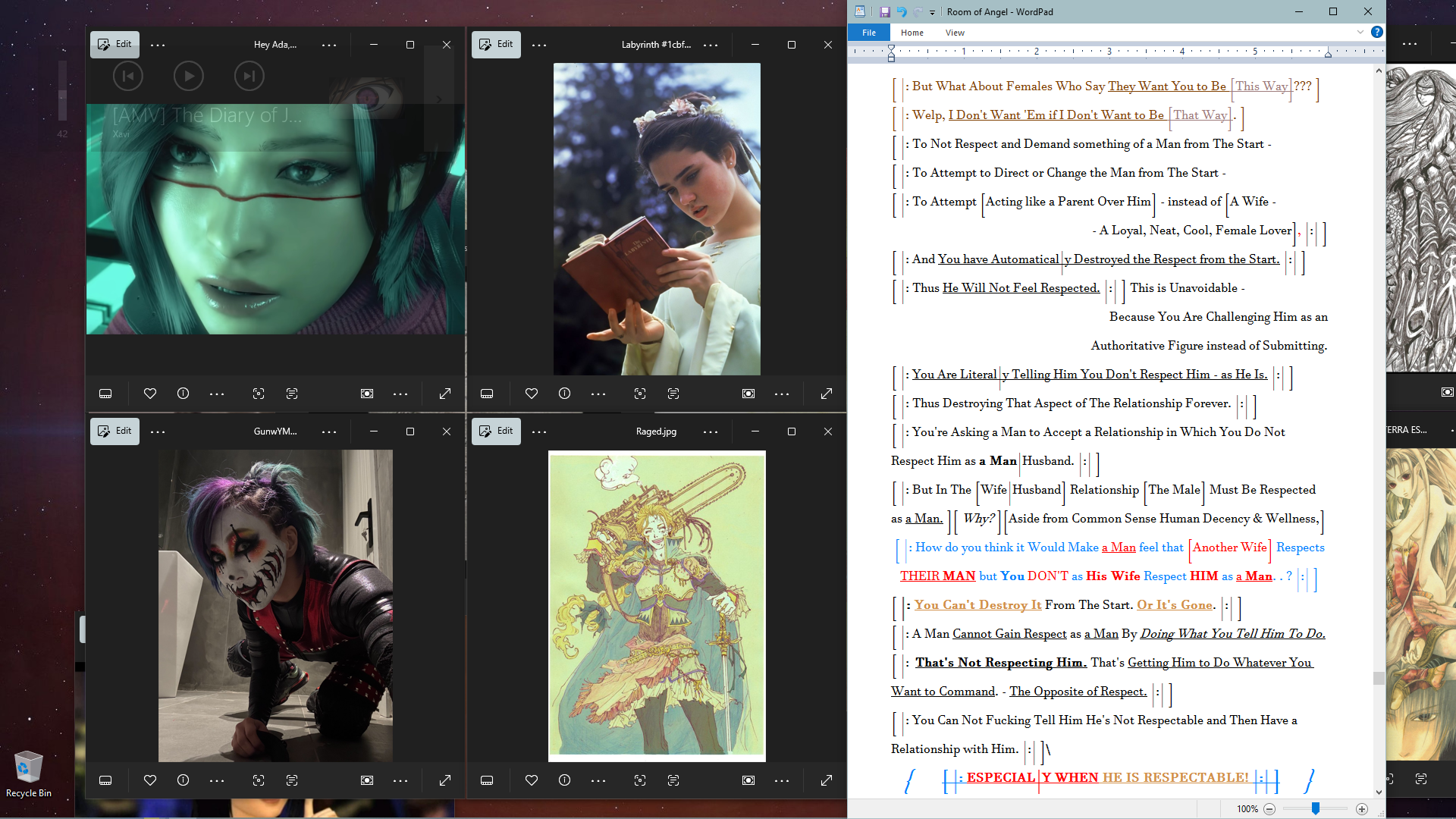This screenshot has height=819, width=1456.
Task: Open the File menu in WordPad
Action: coord(869,33)
